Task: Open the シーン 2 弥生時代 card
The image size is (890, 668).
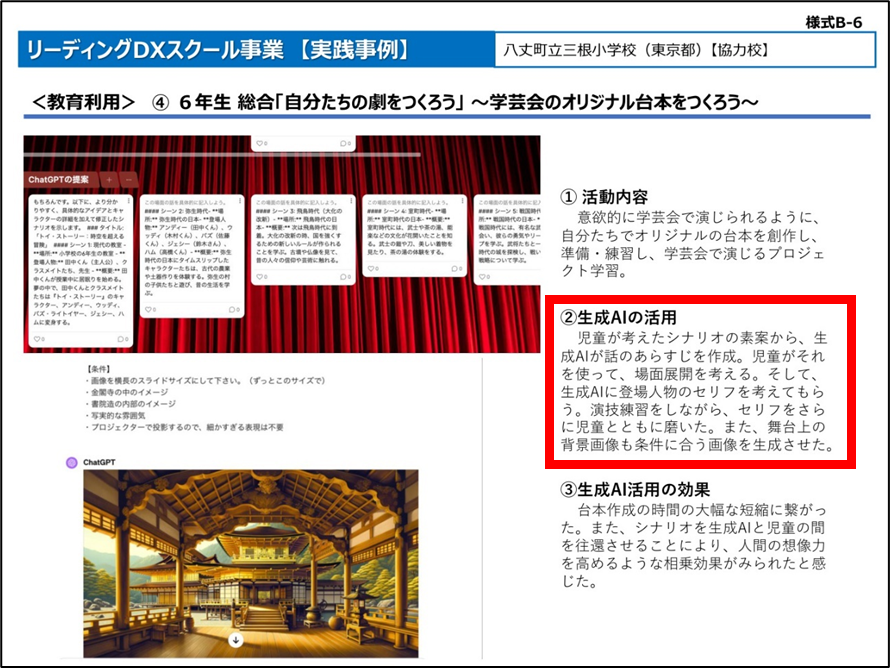Action: 192,256
